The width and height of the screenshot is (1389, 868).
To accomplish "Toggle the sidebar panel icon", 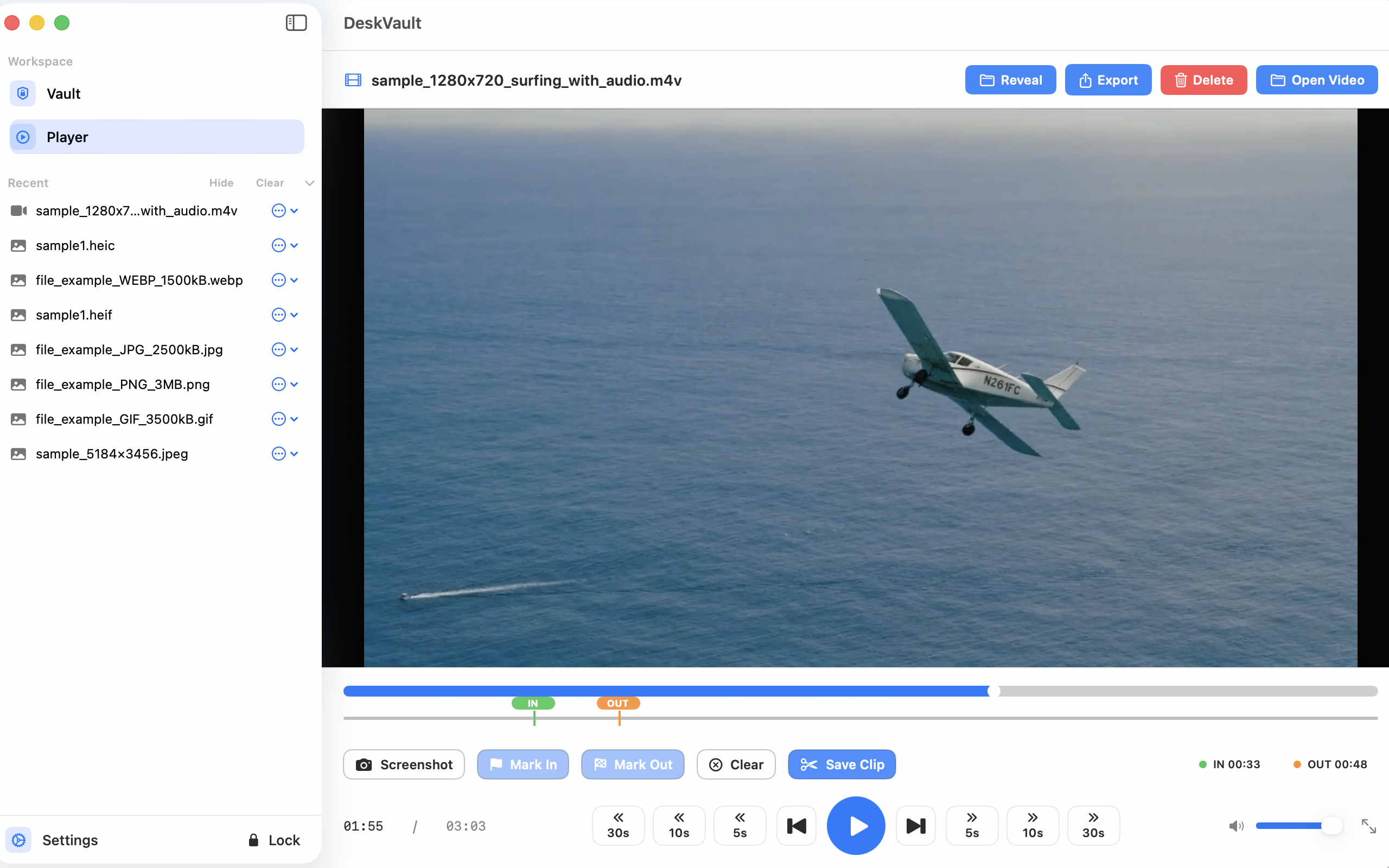I will coord(296,23).
